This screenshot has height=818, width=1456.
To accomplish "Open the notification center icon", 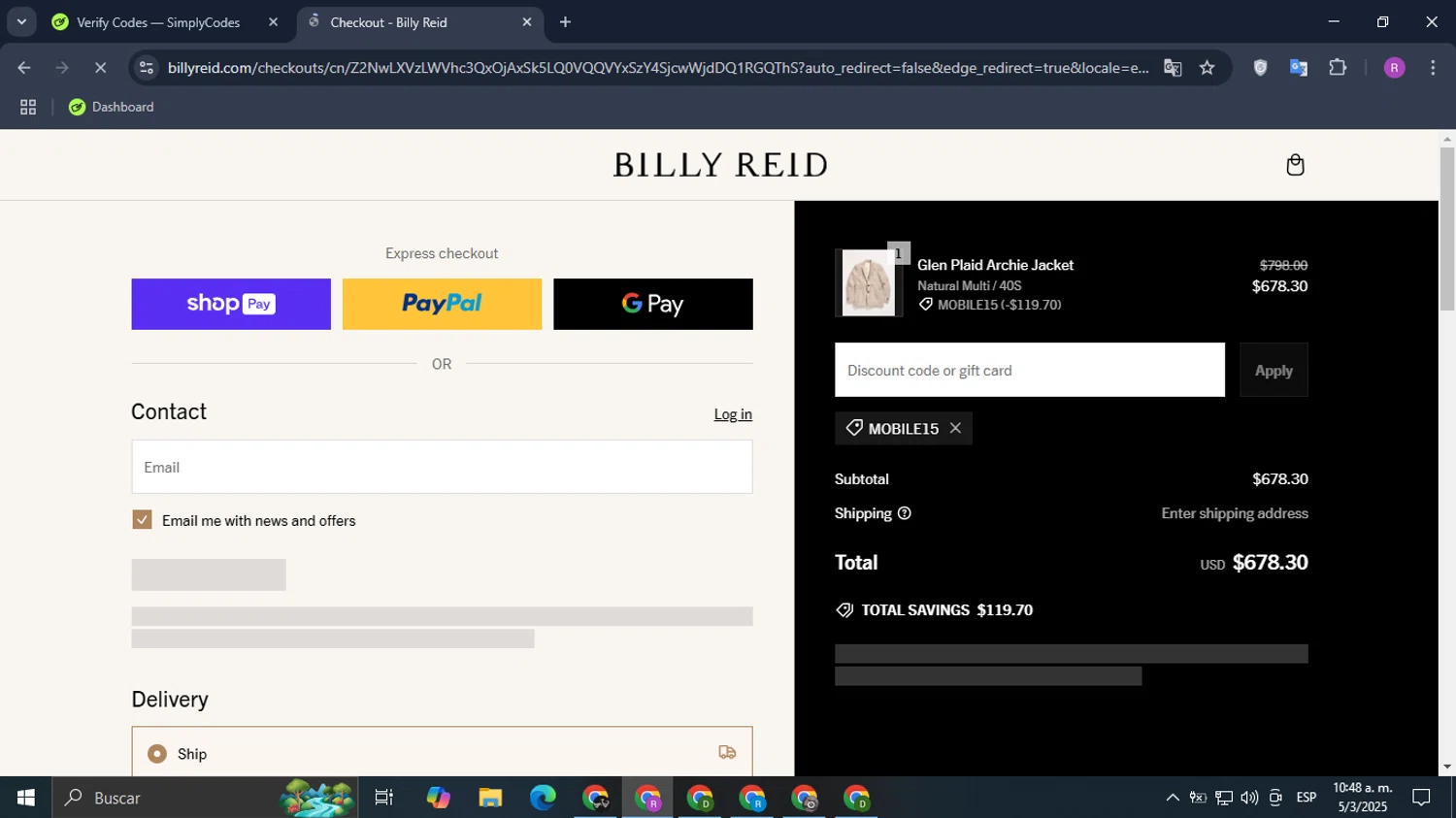I will [1422, 798].
